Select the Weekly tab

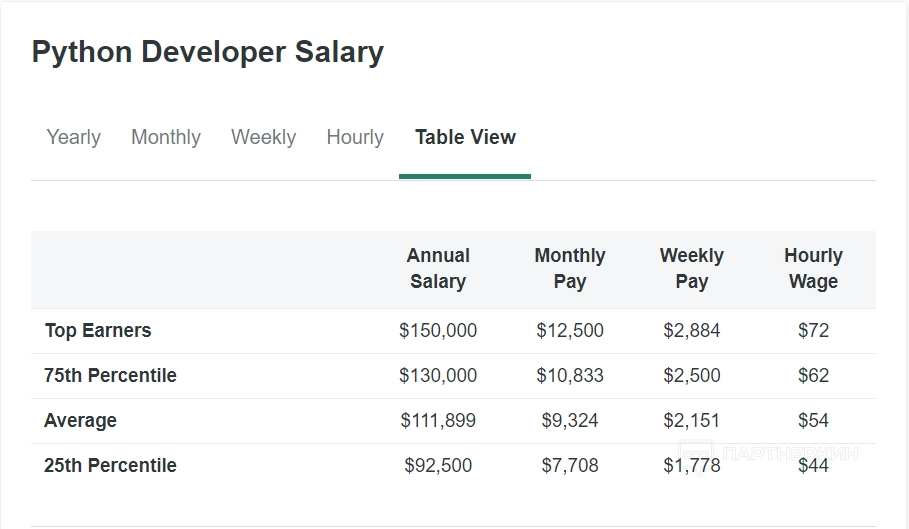pyautogui.click(x=263, y=137)
